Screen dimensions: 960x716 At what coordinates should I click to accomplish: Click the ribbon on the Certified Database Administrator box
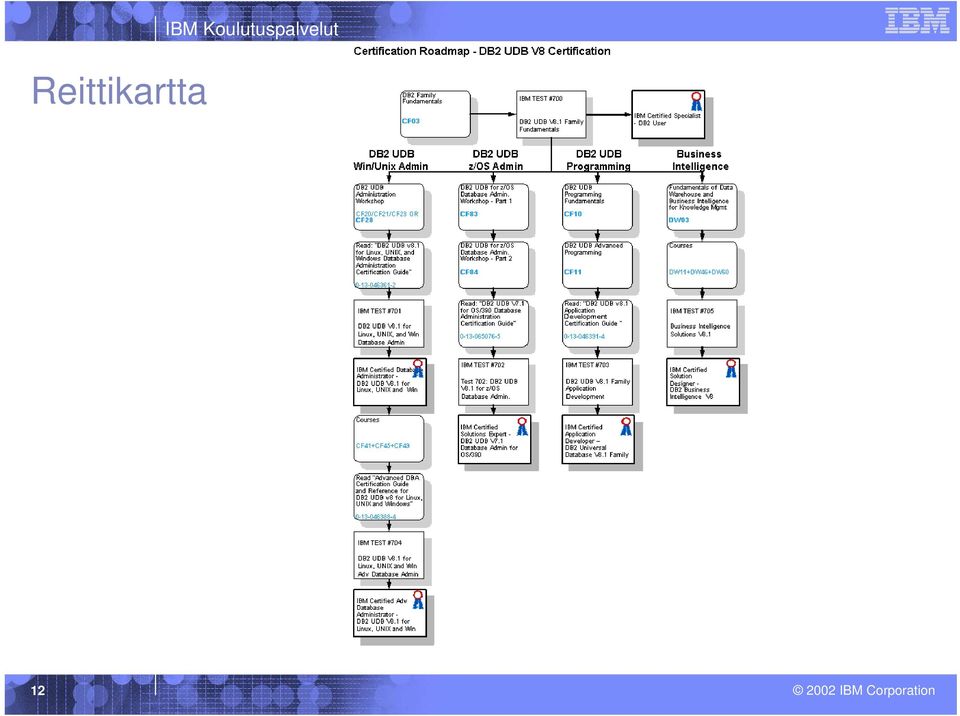click(x=418, y=369)
